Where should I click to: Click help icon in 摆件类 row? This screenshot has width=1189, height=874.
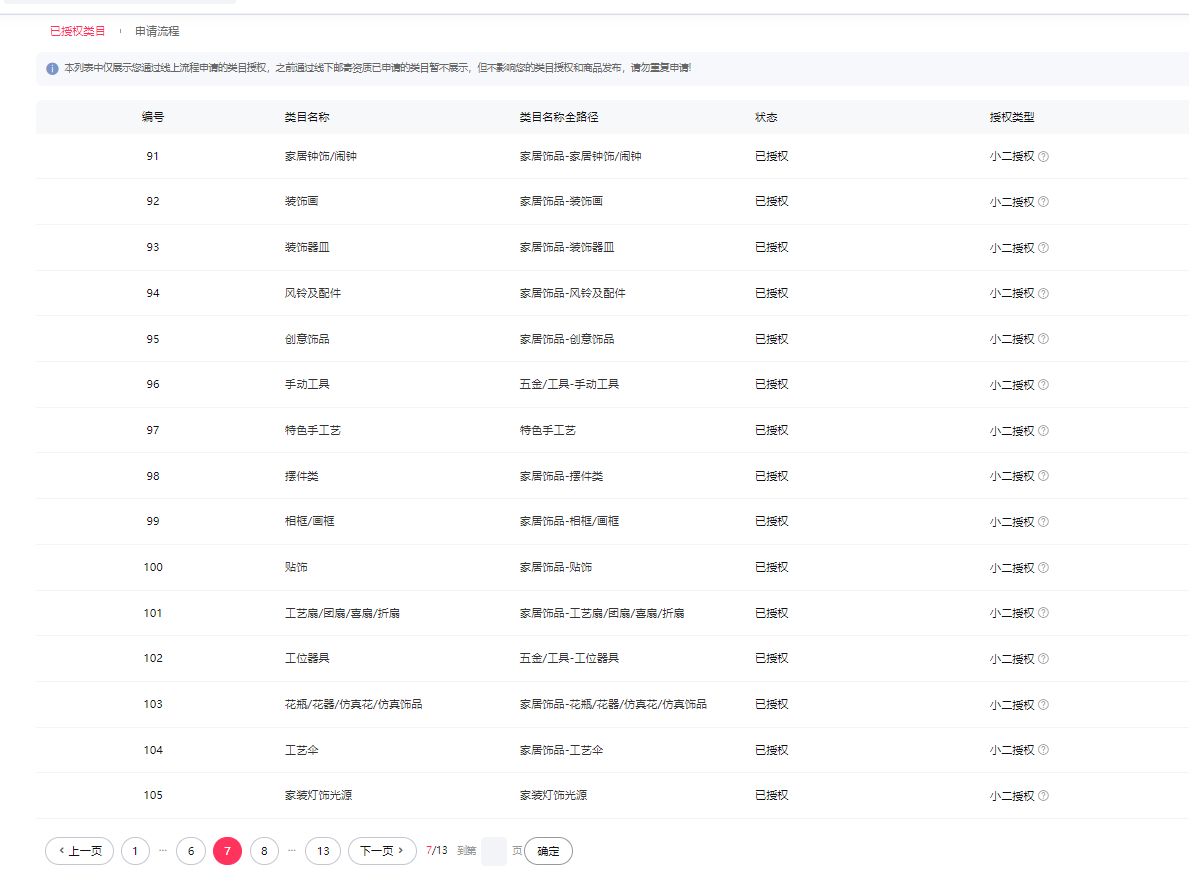click(1043, 477)
